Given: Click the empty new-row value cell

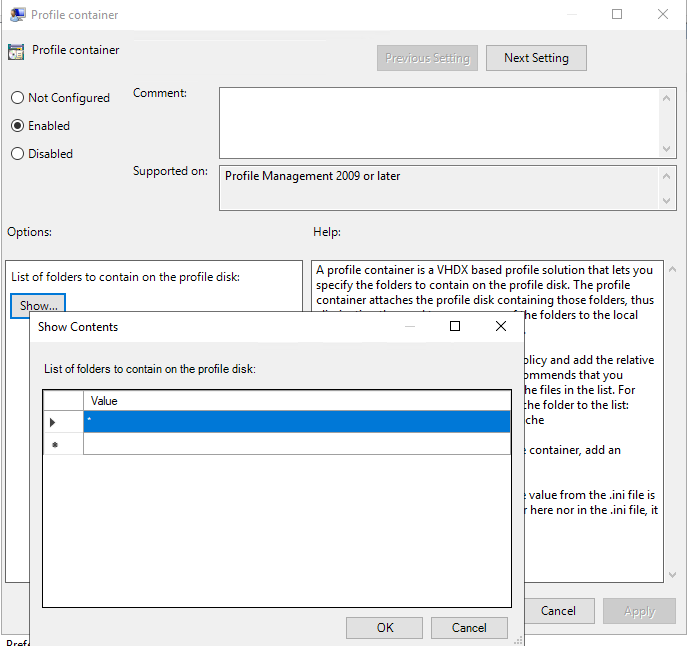Looking at the screenshot, I should (x=296, y=444).
